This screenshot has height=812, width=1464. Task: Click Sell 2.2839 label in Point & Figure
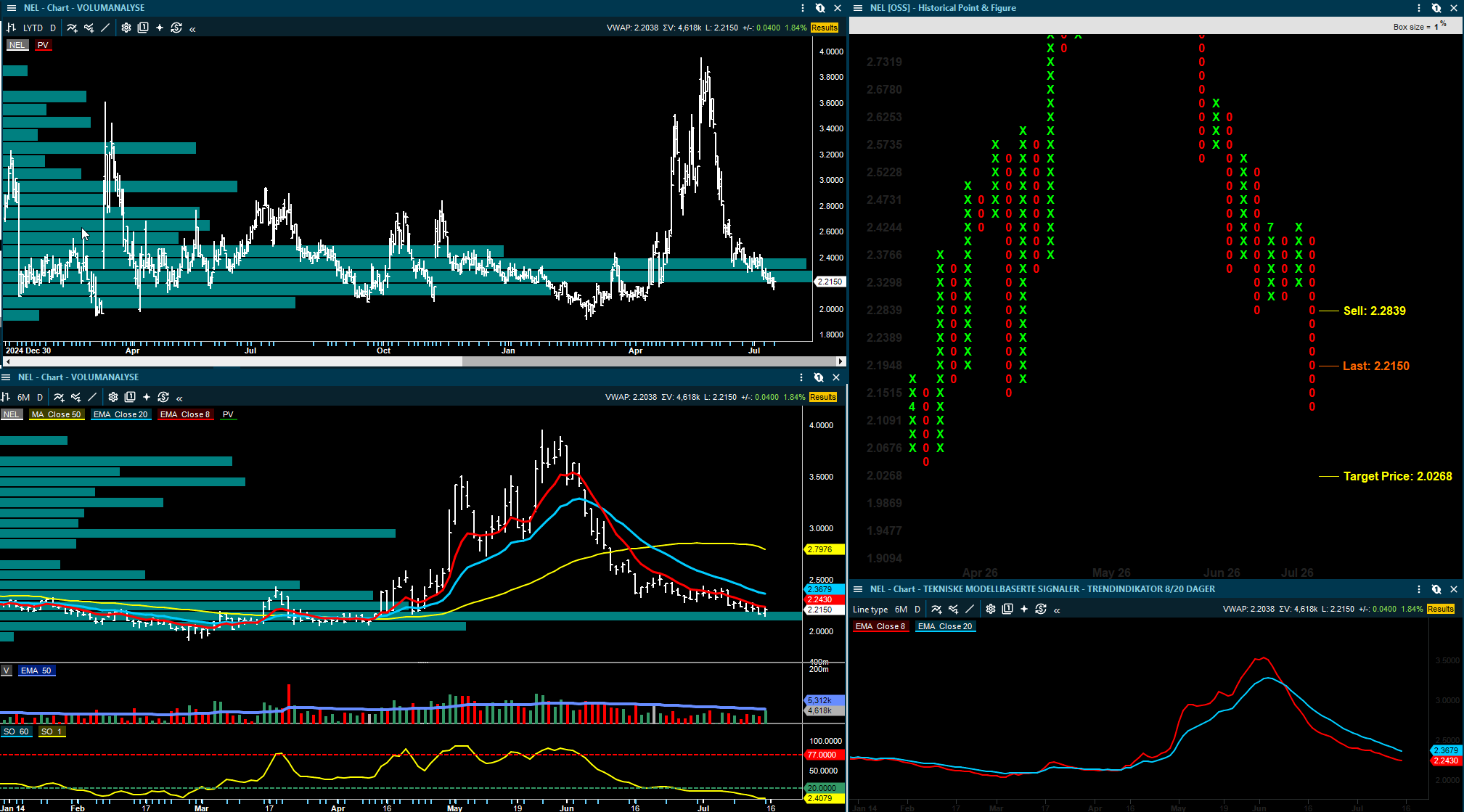tap(1375, 311)
